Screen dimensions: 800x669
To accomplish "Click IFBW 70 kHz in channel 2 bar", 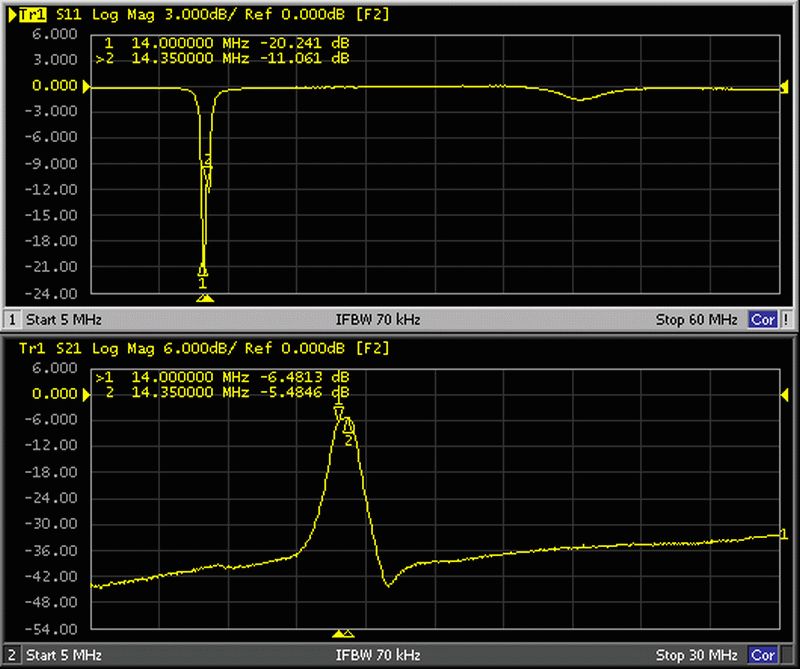I will coord(378,656).
